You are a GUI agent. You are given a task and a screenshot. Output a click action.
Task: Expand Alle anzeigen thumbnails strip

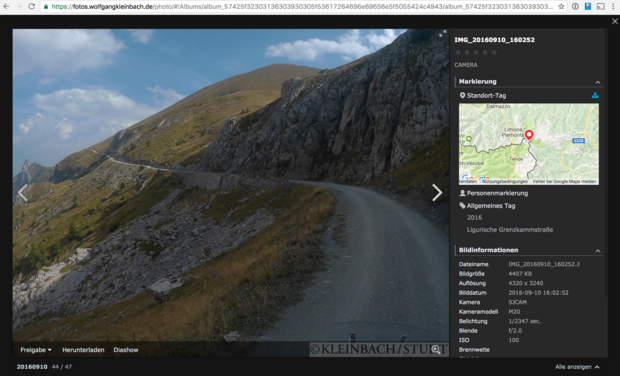click(577, 367)
